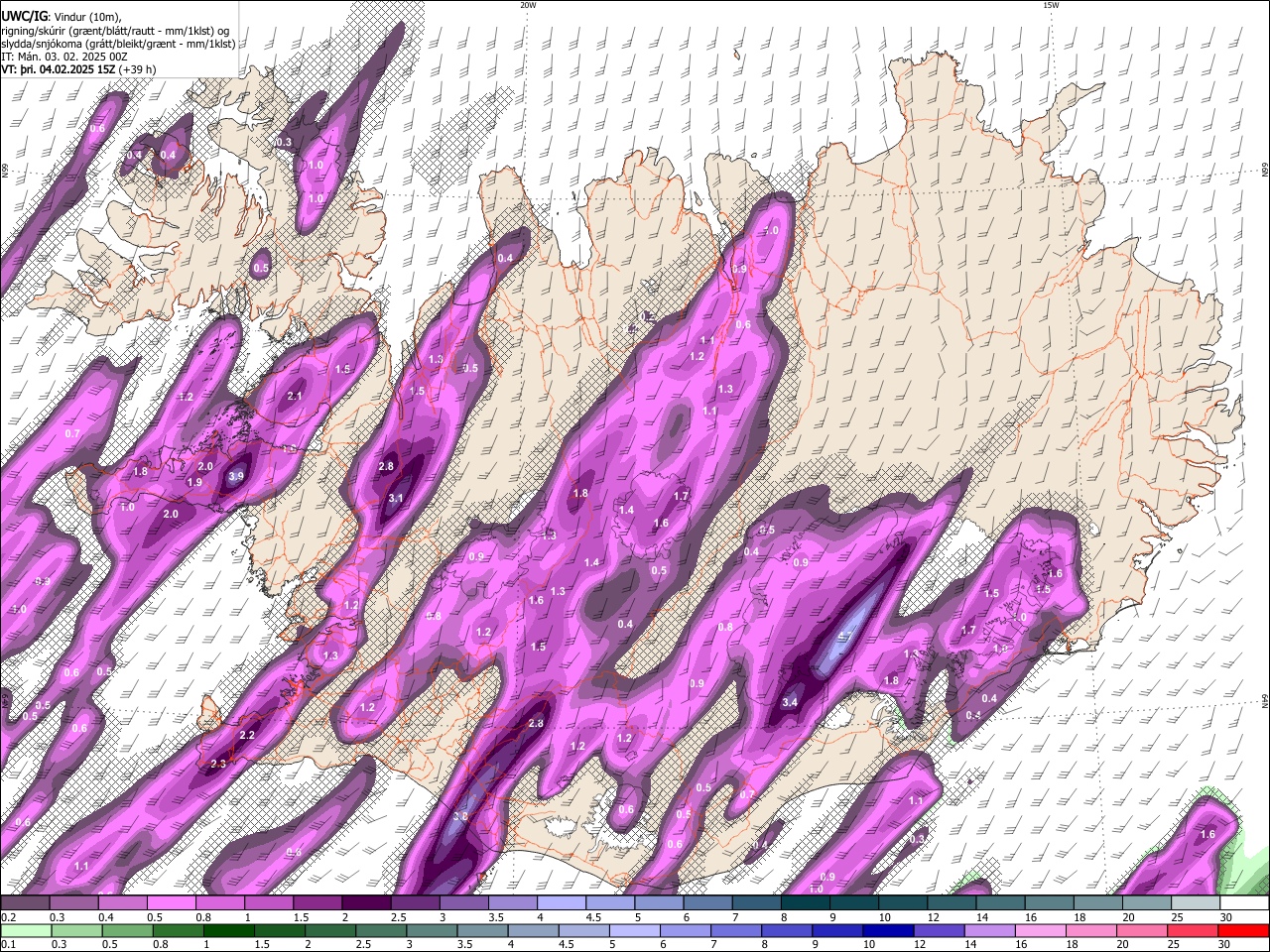Select upper legend grey swatch at 25
The height and width of the screenshot is (952, 1270).
click(1198, 902)
